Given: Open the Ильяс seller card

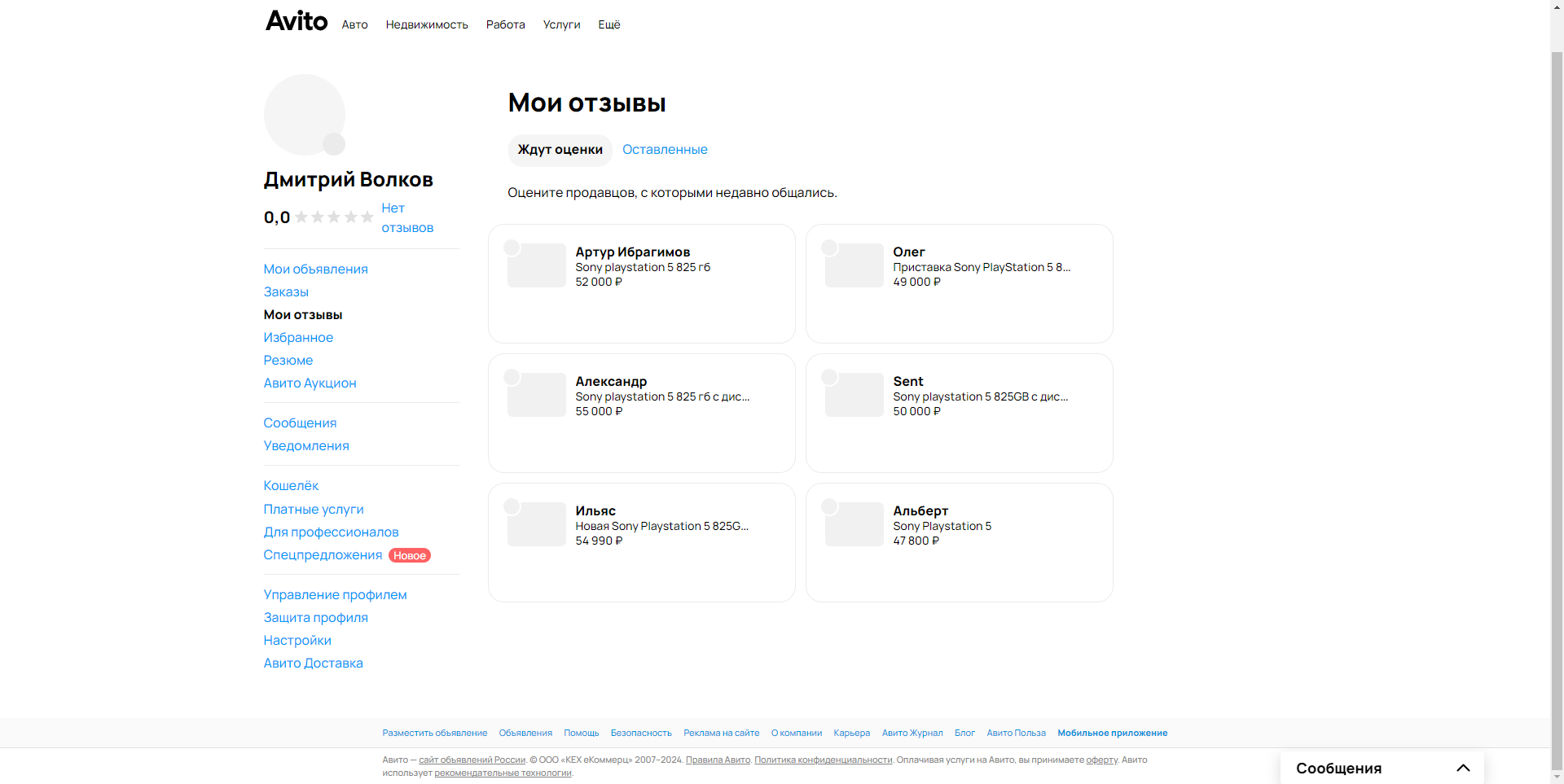Looking at the screenshot, I should (x=642, y=542).
